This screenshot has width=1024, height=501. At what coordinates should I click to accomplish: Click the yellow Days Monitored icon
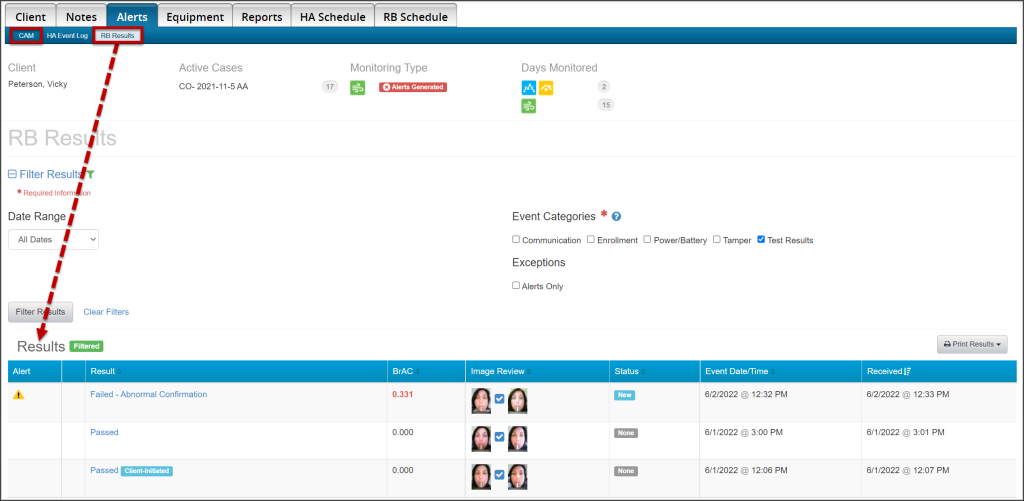coord(545,88)
